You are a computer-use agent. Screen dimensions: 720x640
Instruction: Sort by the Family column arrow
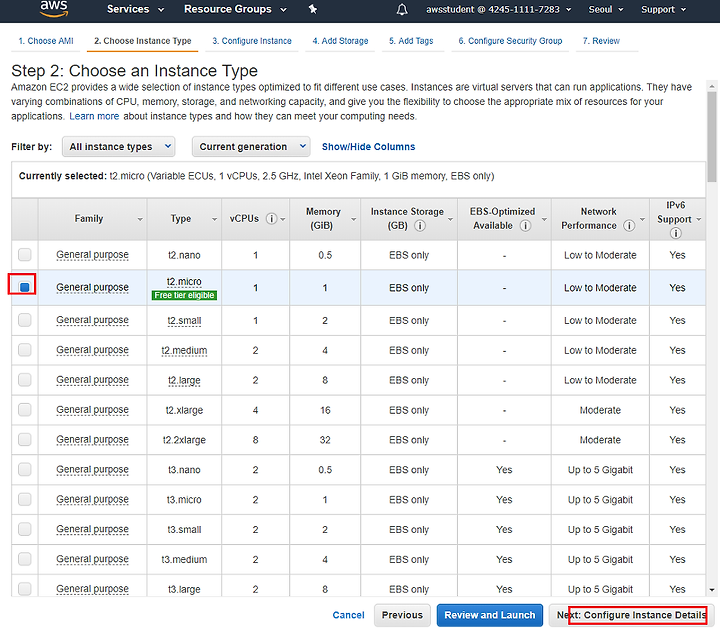(140, 220)
